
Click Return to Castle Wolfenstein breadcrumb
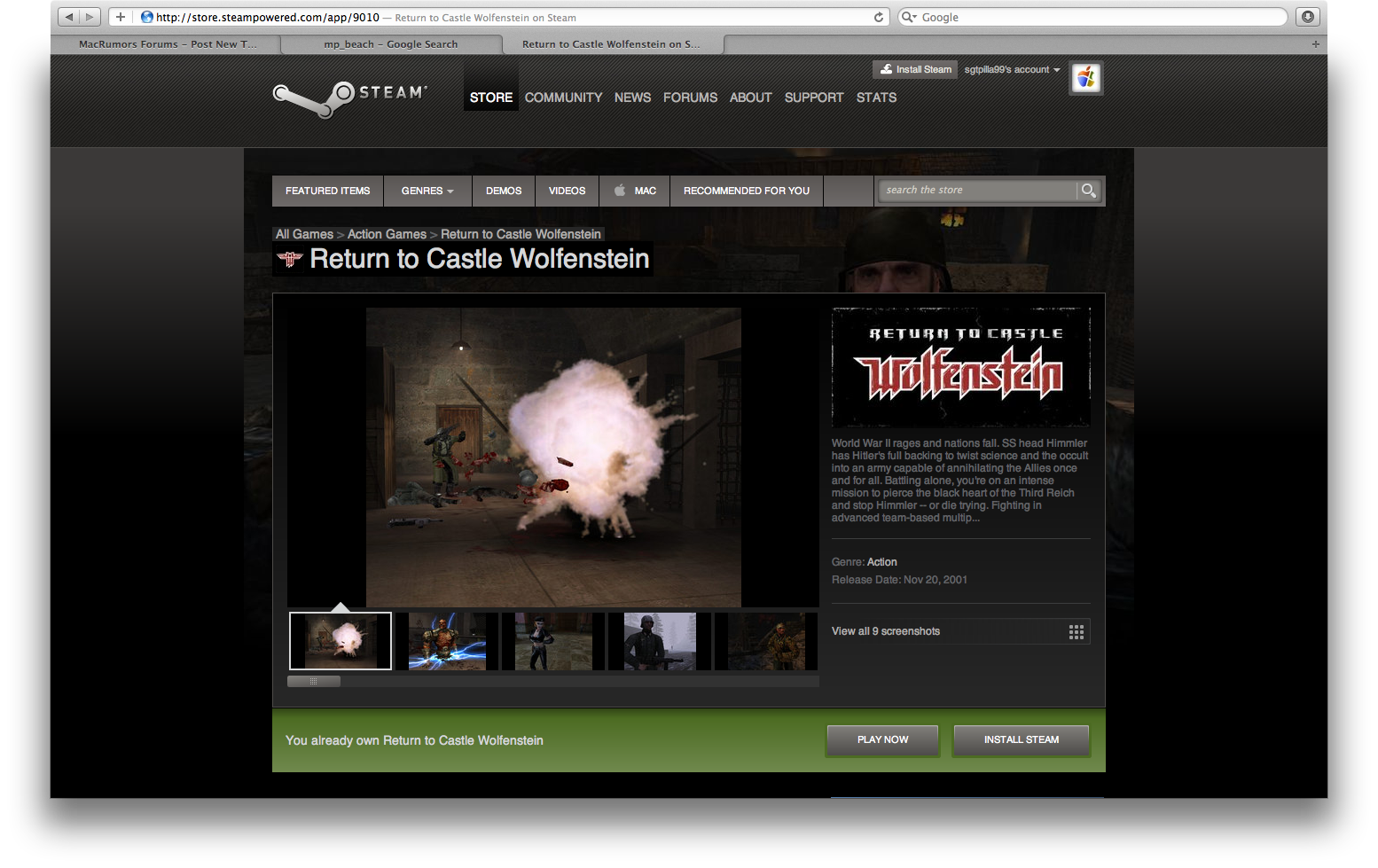521,234
